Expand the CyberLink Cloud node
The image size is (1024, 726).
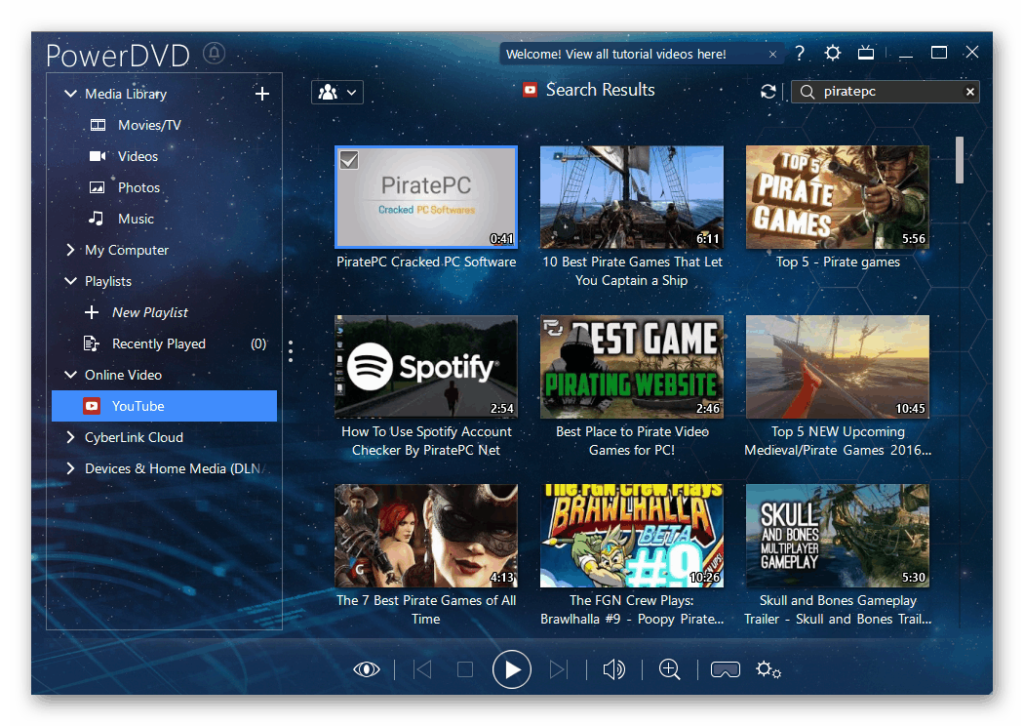click(71, 437)
